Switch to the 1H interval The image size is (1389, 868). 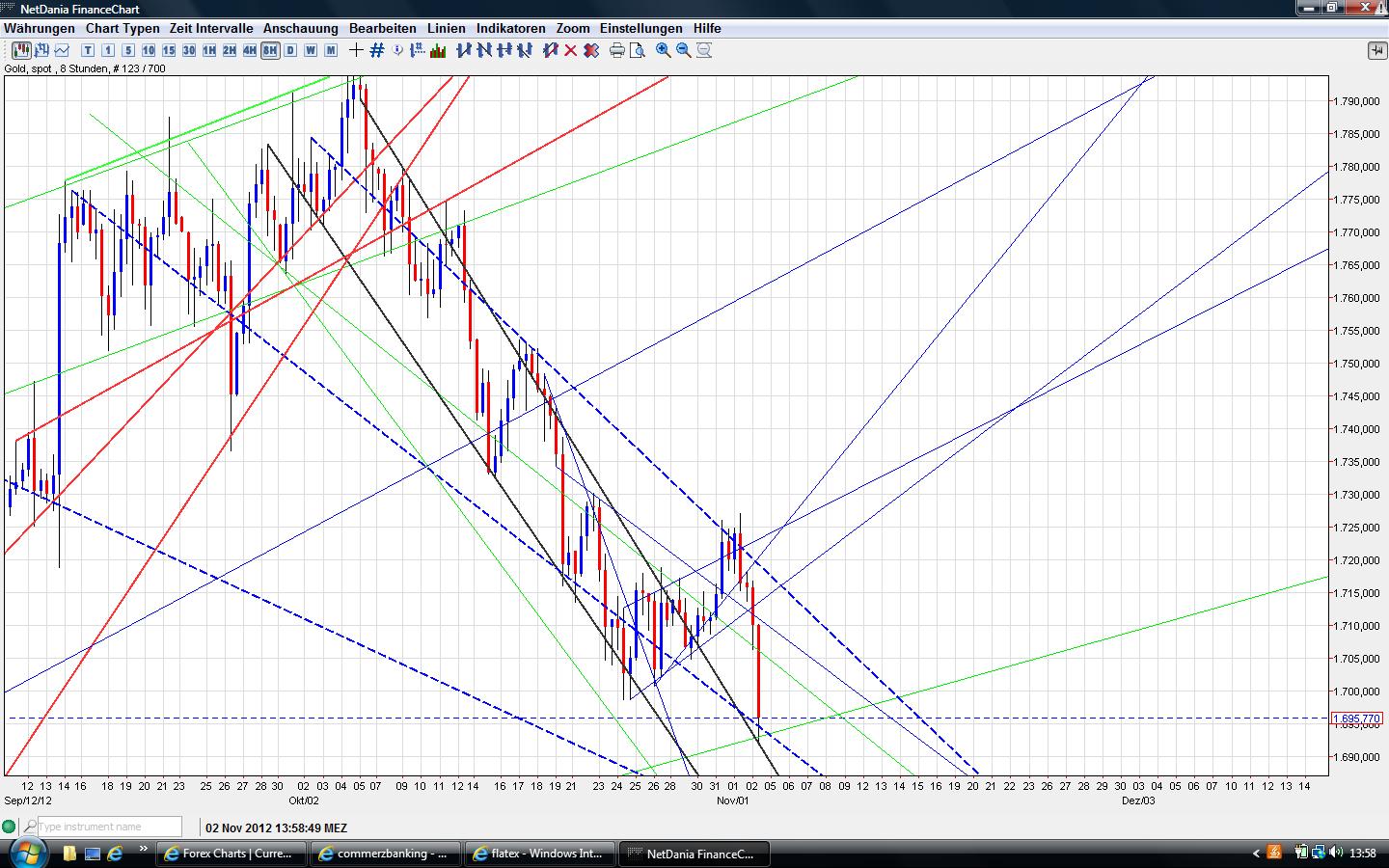[x=209, y=50]
